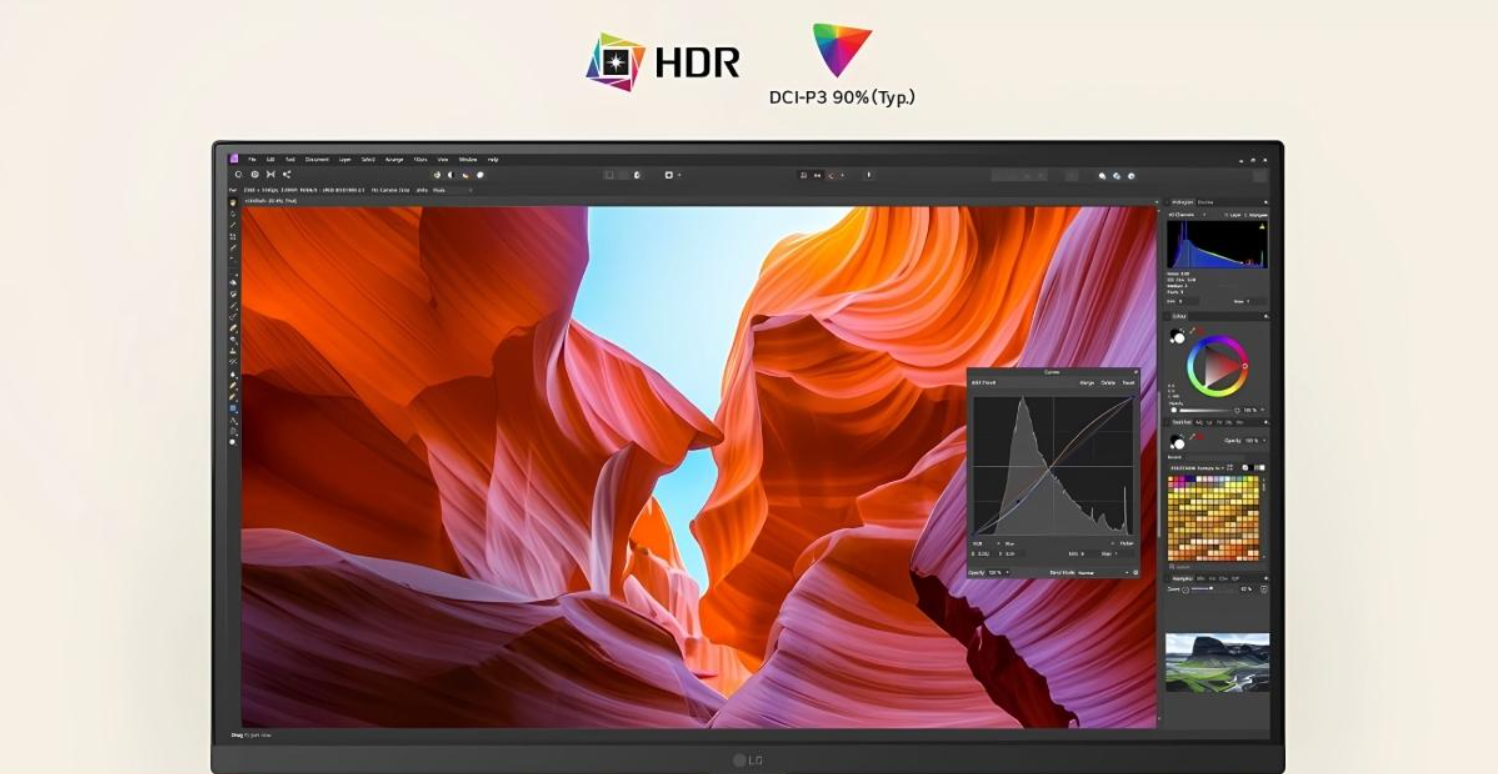Open the Window menu
1498x774 pixels.
click(467, 159)
